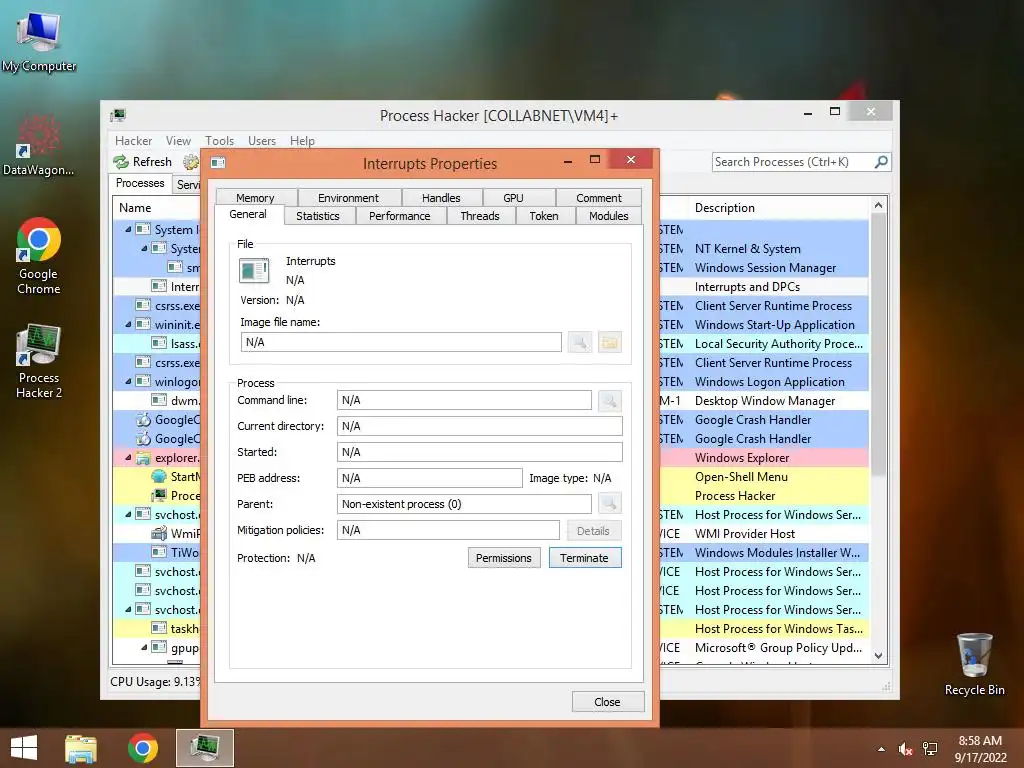
Task: Collapse the explorer.exe tree node
Action: click(x=128, y=458)
